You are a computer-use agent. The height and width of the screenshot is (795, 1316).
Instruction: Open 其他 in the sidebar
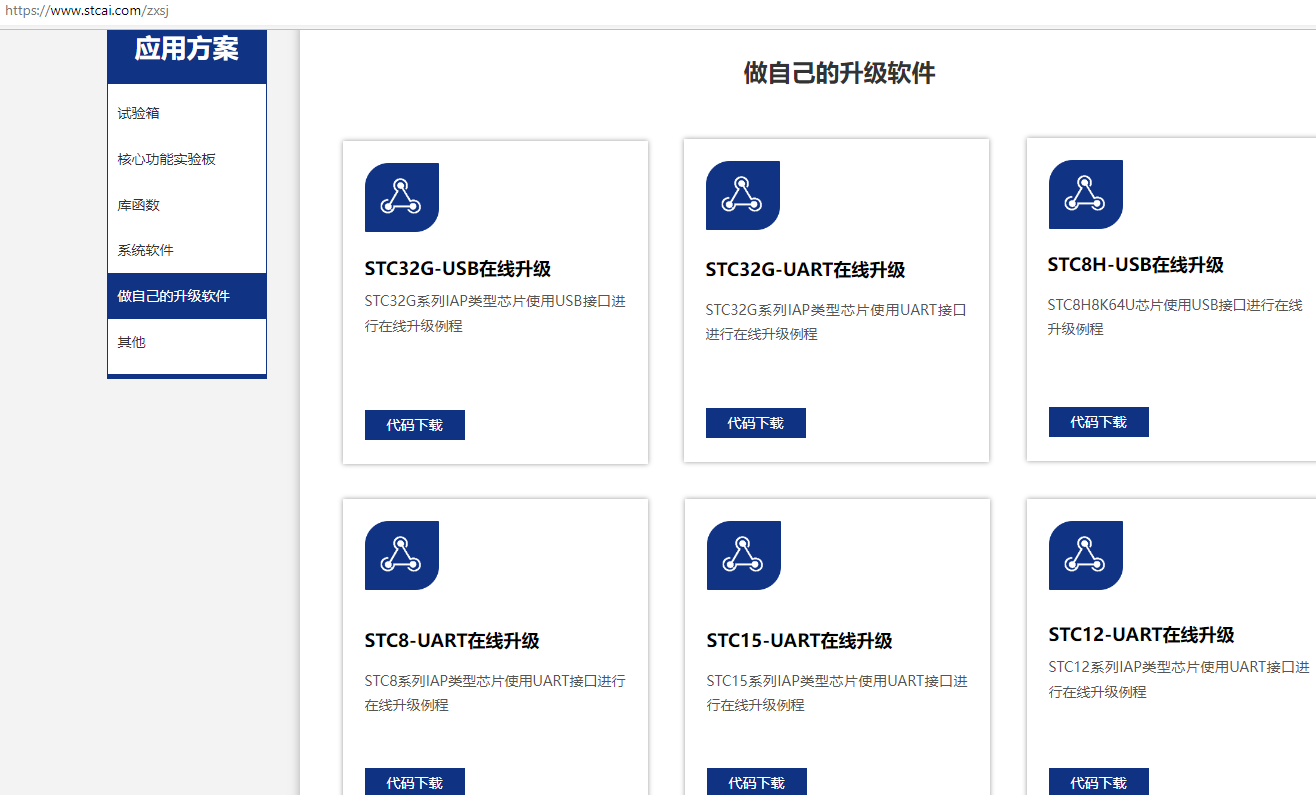point(187,342)
